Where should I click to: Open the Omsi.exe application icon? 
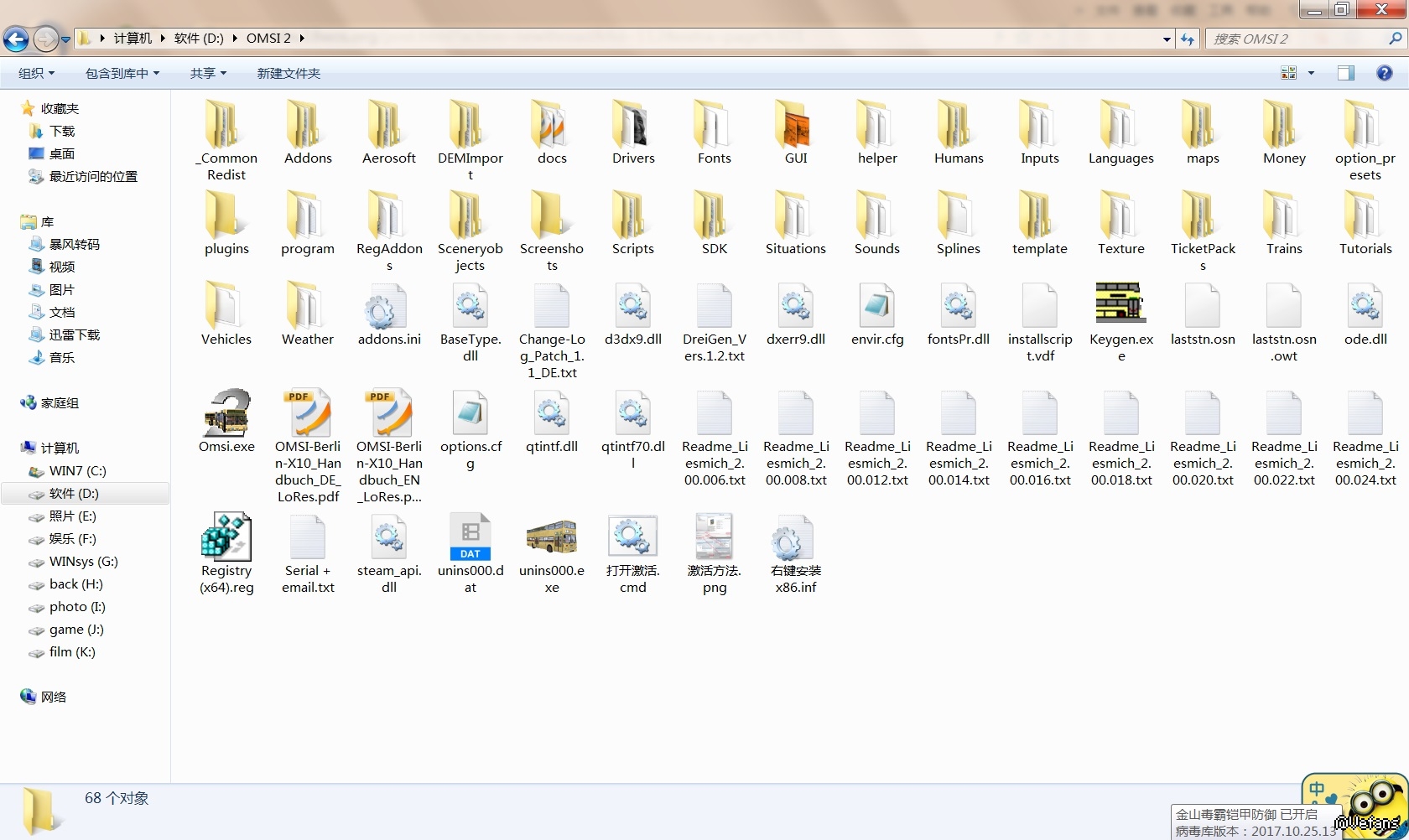[226, 413]
